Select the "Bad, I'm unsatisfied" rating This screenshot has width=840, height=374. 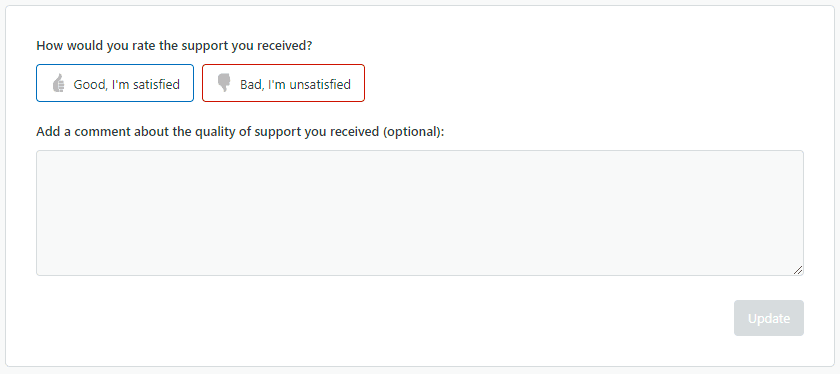[283, 83]
